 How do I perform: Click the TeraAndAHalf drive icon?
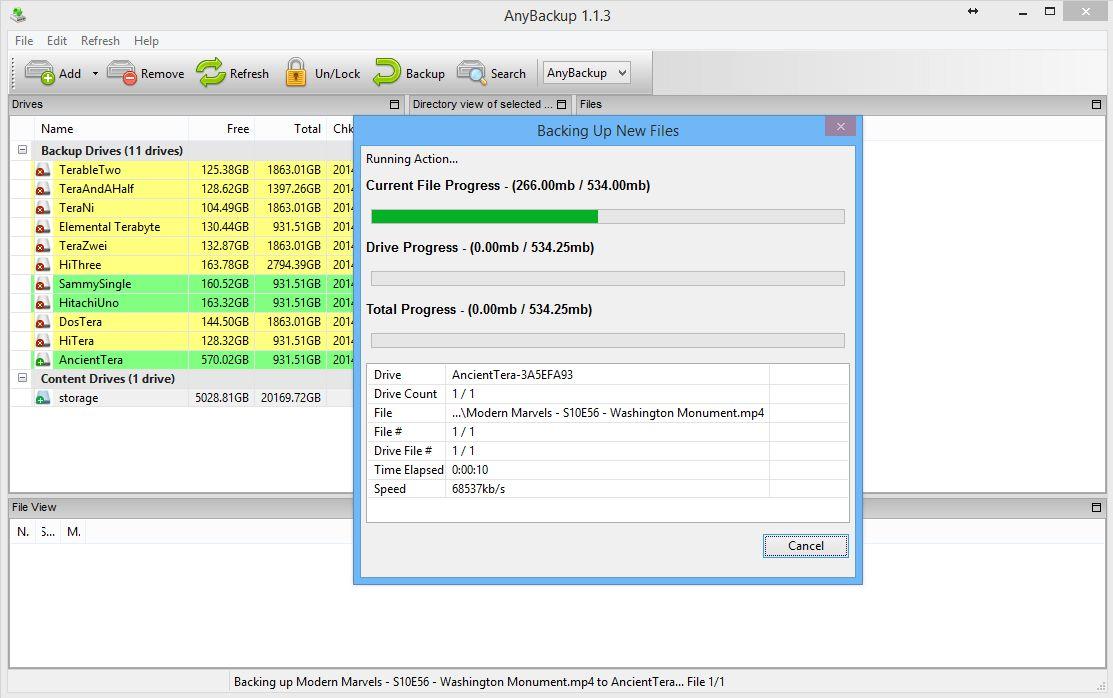tap(43, 189)
